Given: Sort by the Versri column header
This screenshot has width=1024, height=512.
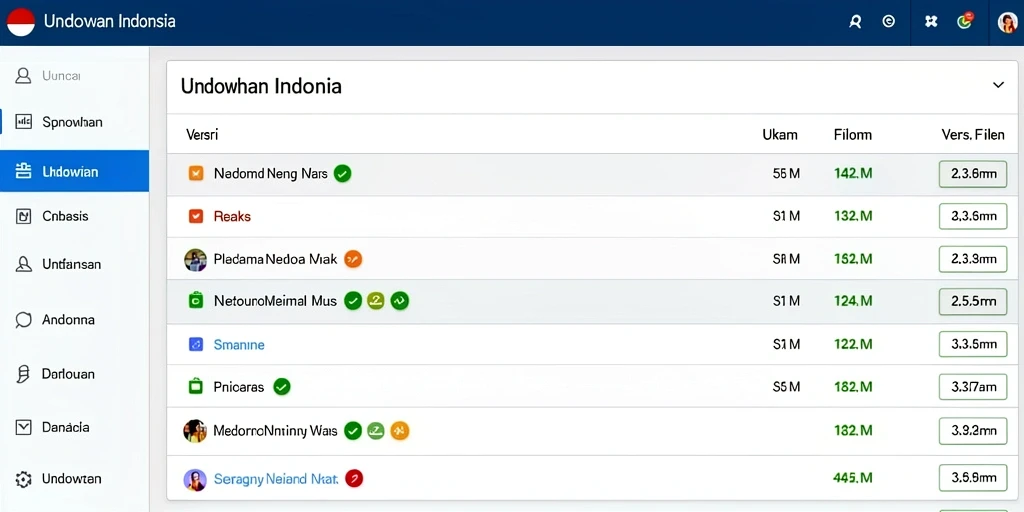Looking at the screenshot, I should (202, 135).
